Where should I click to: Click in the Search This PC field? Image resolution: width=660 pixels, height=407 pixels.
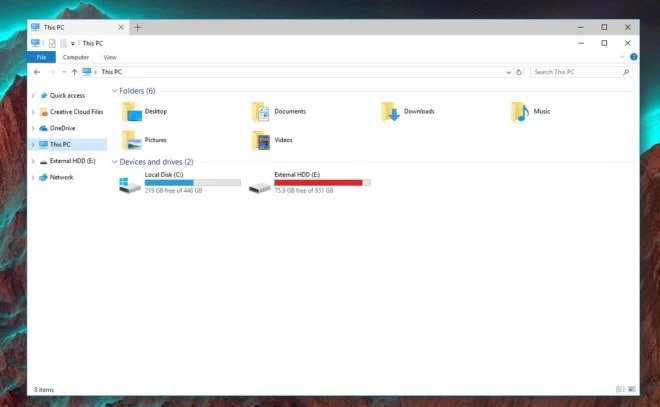coord(581,72)
